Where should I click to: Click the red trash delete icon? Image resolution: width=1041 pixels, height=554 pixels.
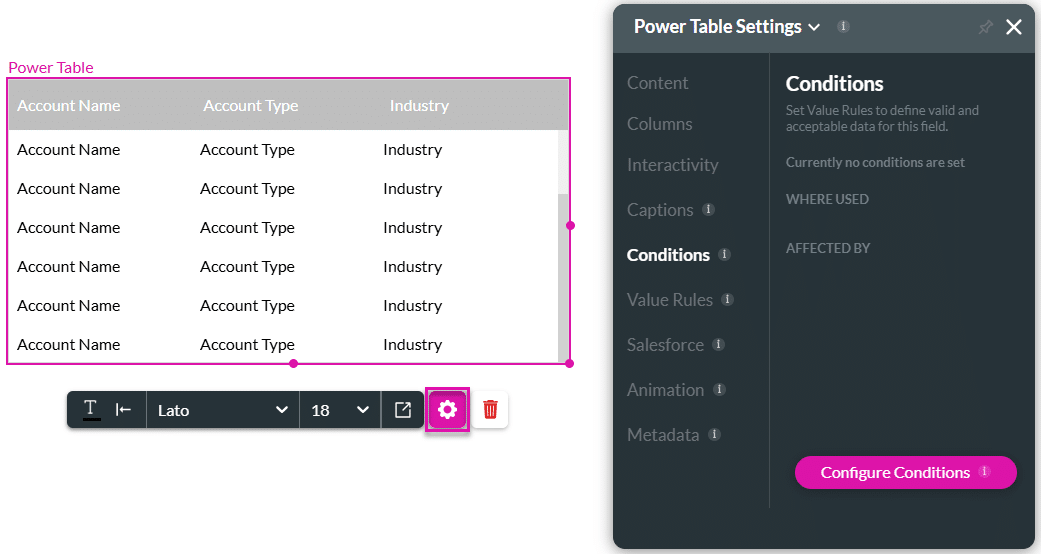point(490,410)
